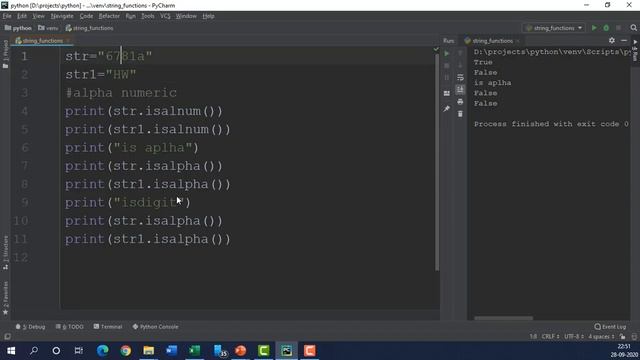Toggle soft-wrap in the Run output
The width and height of the screenshot is (640, 360).
click(460, 77)
